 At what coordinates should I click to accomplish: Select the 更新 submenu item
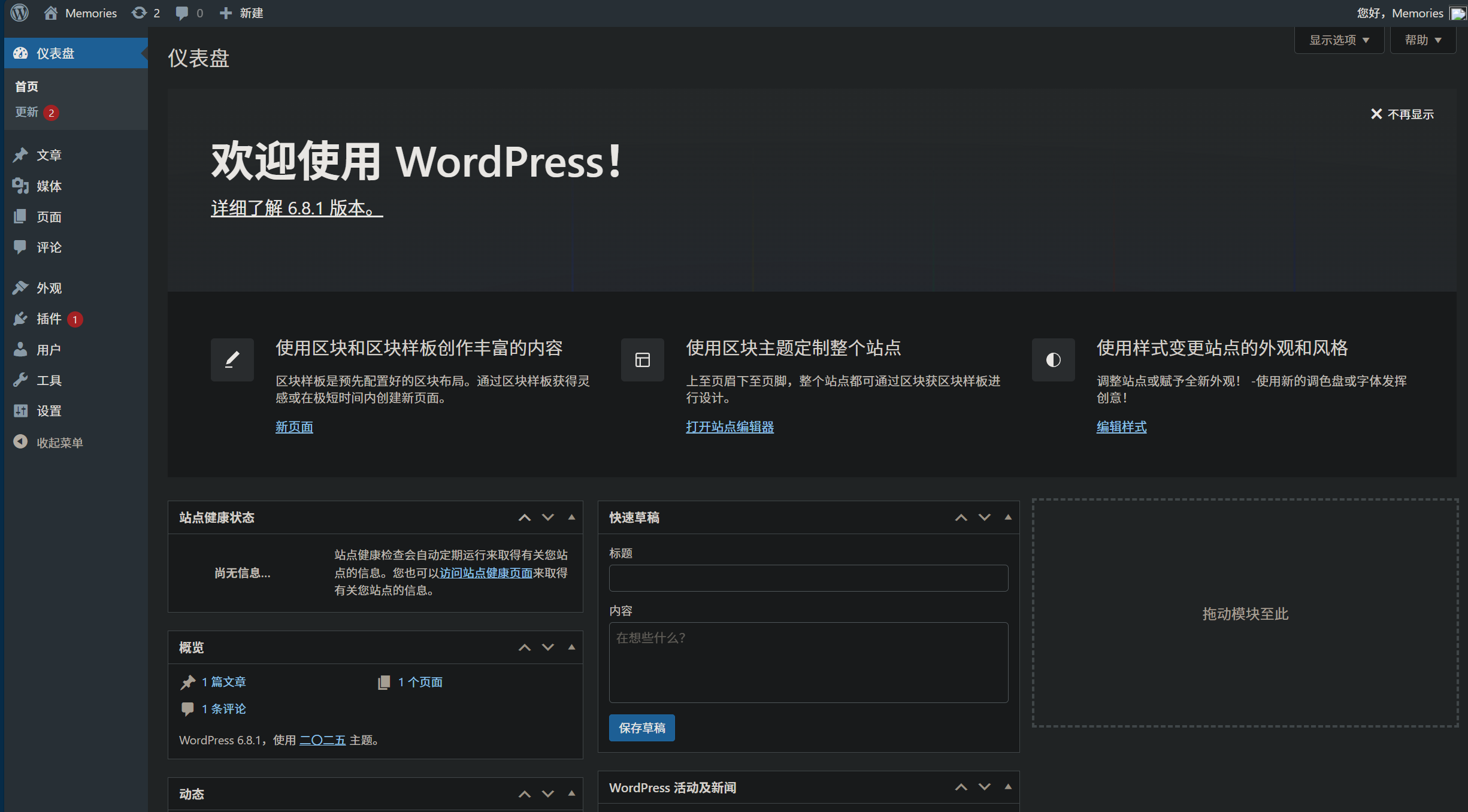[x=27, y=112]
